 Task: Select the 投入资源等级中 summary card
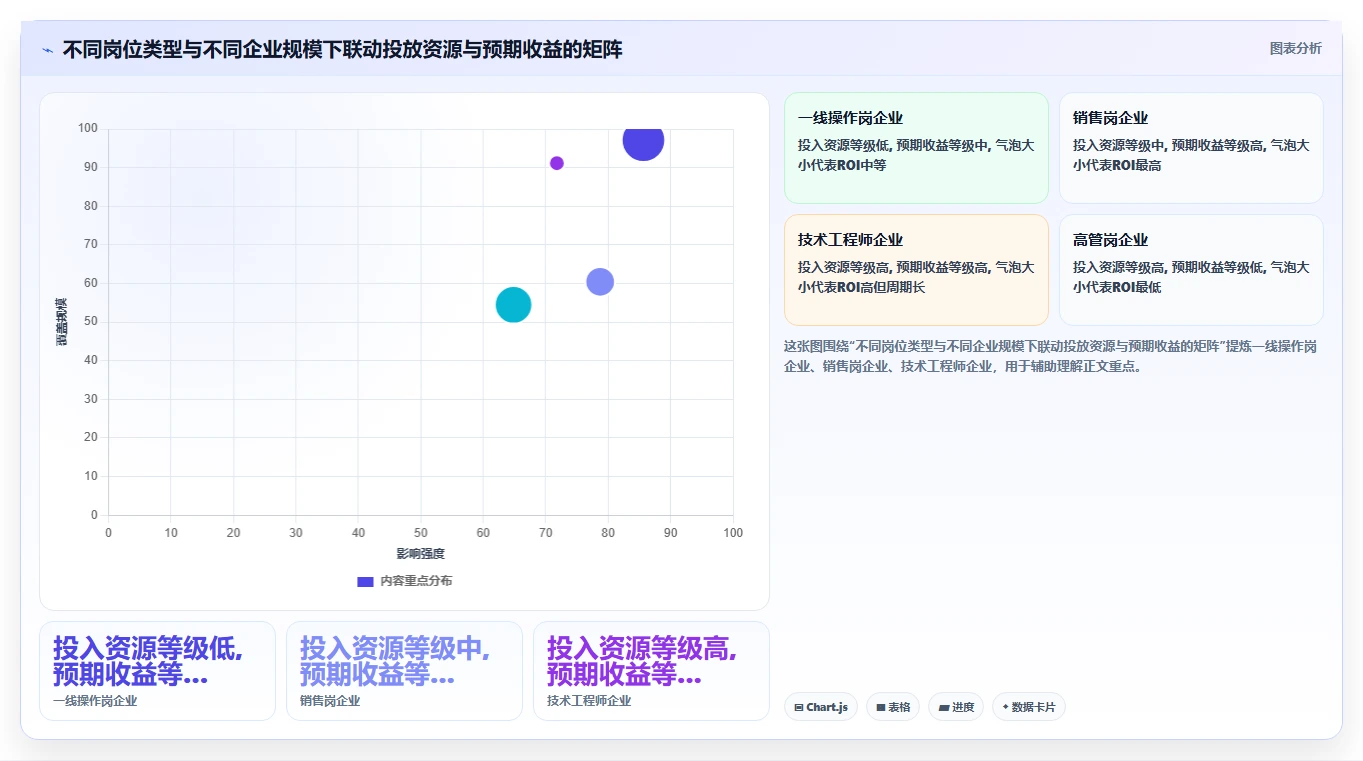pos(404,671)
